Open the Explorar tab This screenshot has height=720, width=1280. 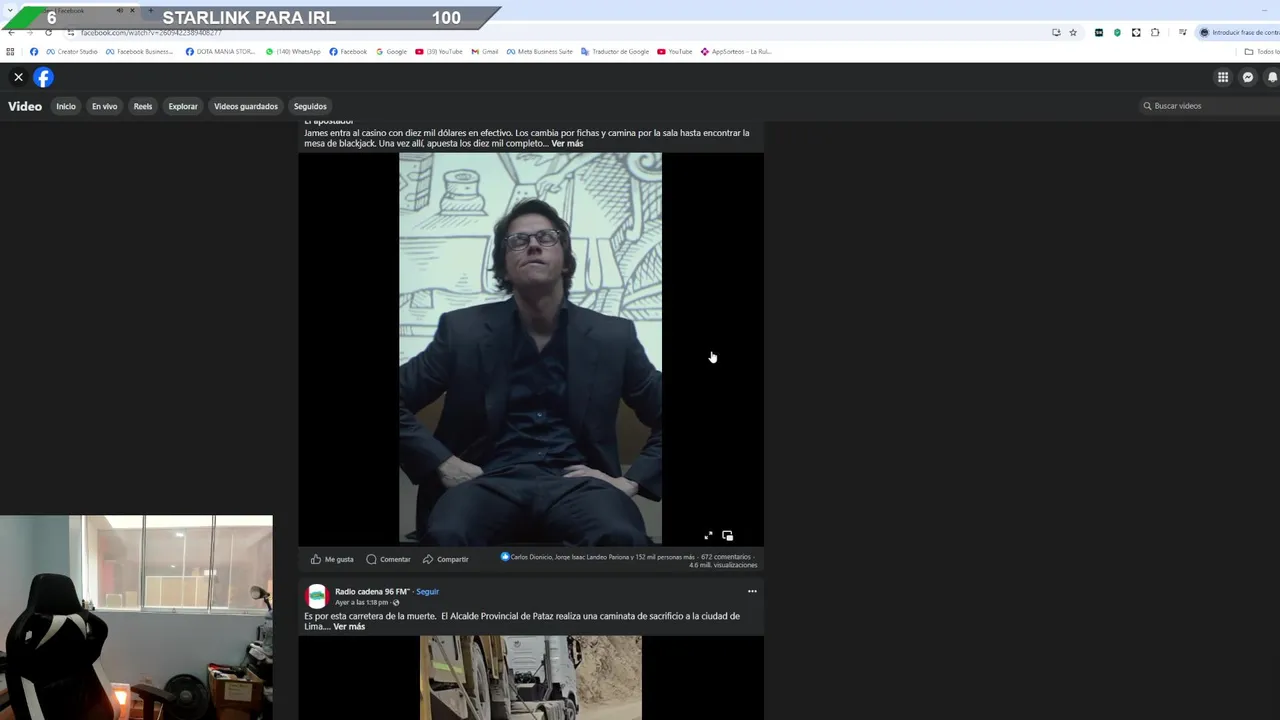click(x=183, y=106)
